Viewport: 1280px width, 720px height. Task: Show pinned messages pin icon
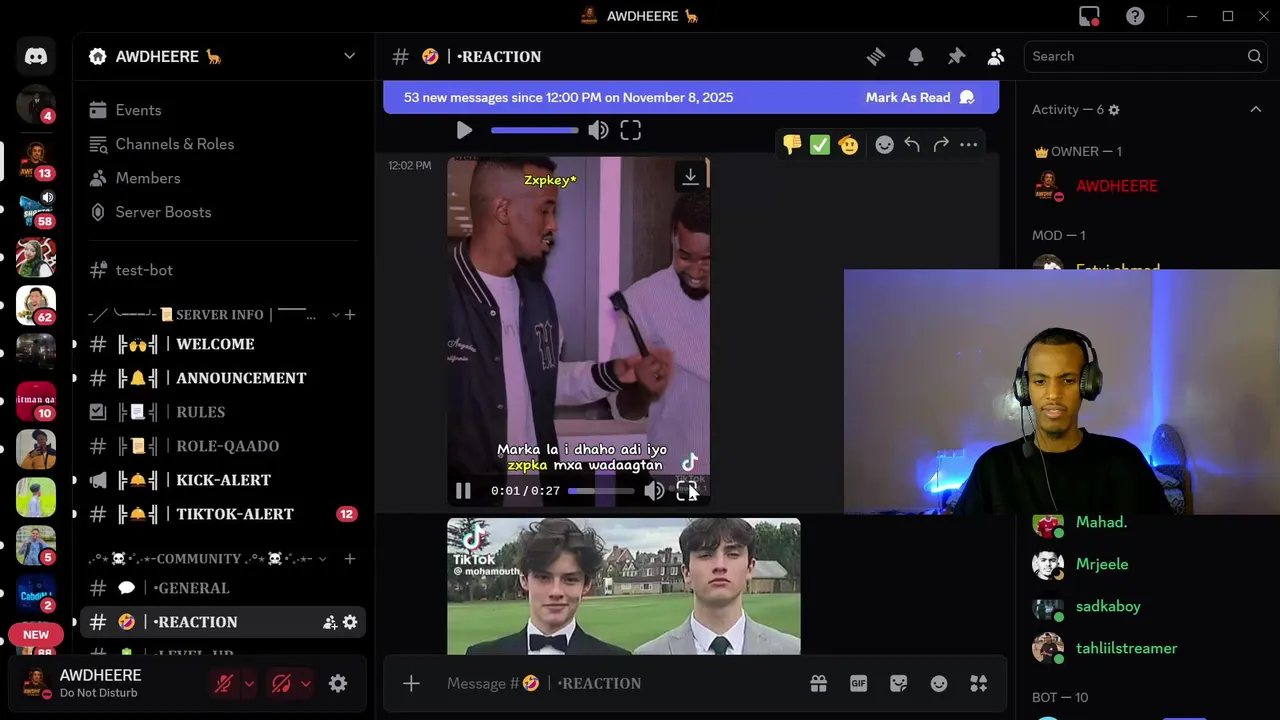click(x=956, y=57)
